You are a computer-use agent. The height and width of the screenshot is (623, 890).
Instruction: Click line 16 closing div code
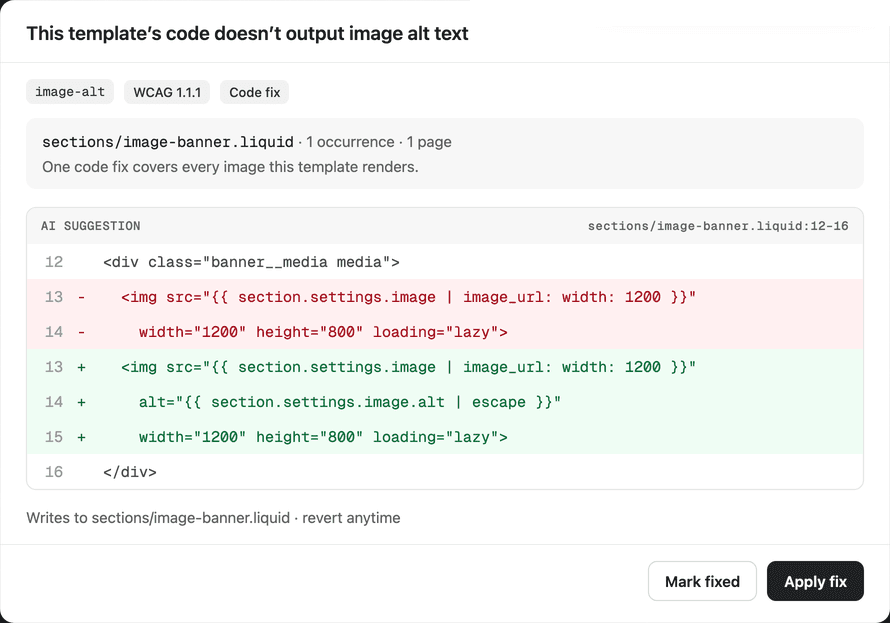coord(129,472)
